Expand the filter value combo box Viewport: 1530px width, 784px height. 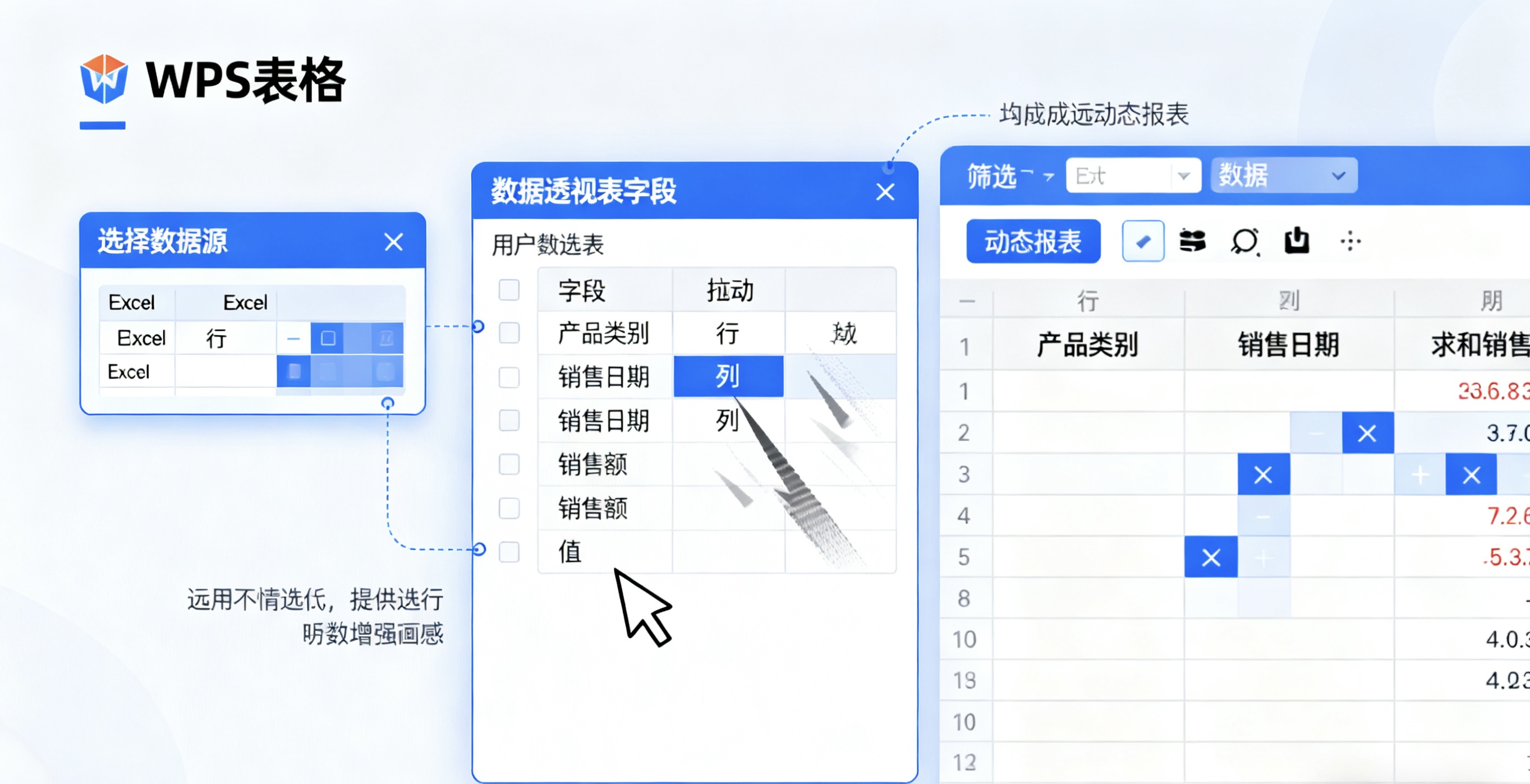pyautogui.click(x=1185, y=174)
